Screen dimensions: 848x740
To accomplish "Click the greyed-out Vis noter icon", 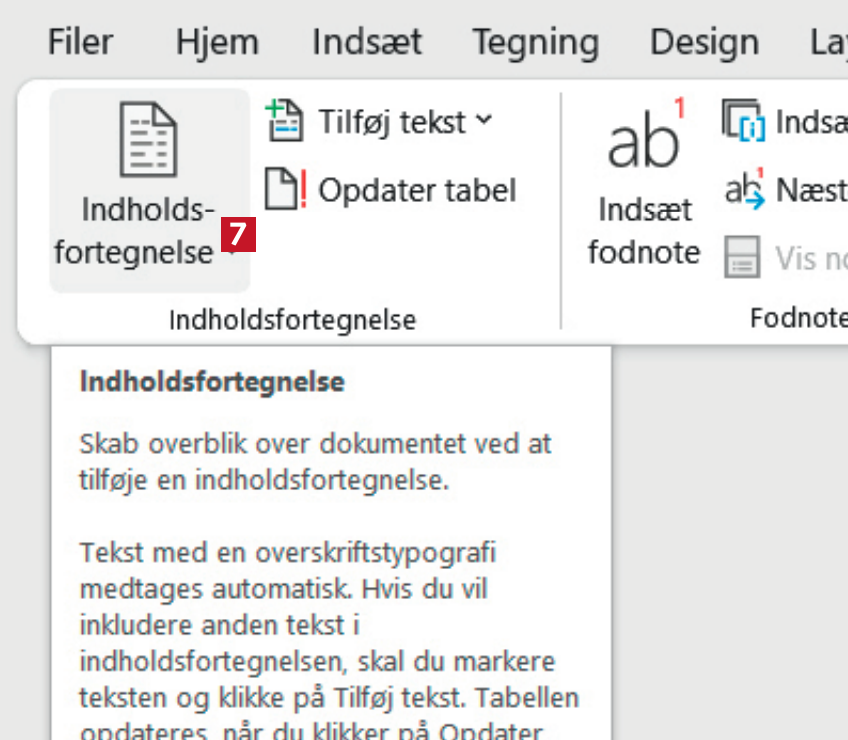I will [x=742, y=258].
